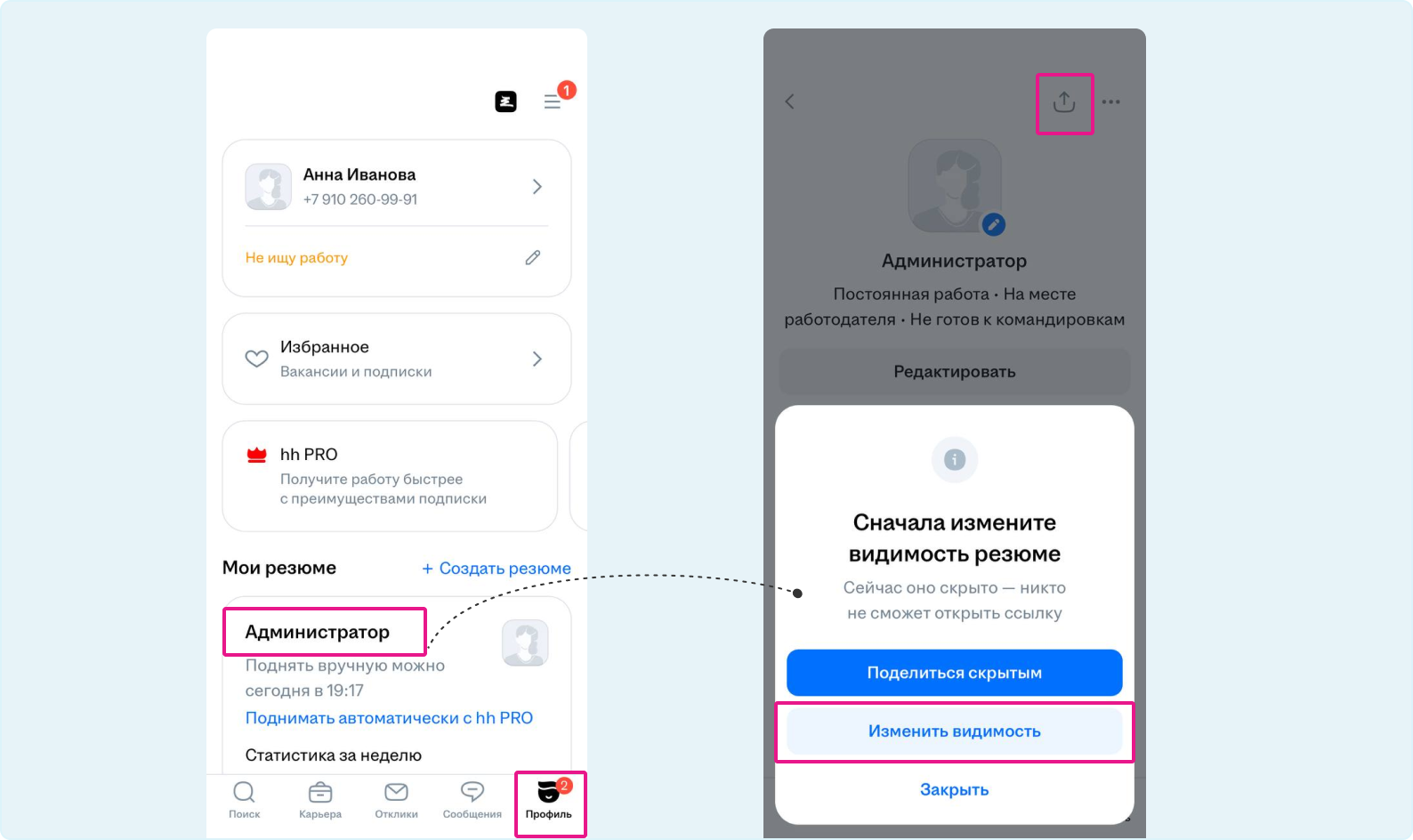Open the hamburger menu with notification badge
Image resolution: width=1413 pixels, height=840 pixels.
click(x=553, y=102)
